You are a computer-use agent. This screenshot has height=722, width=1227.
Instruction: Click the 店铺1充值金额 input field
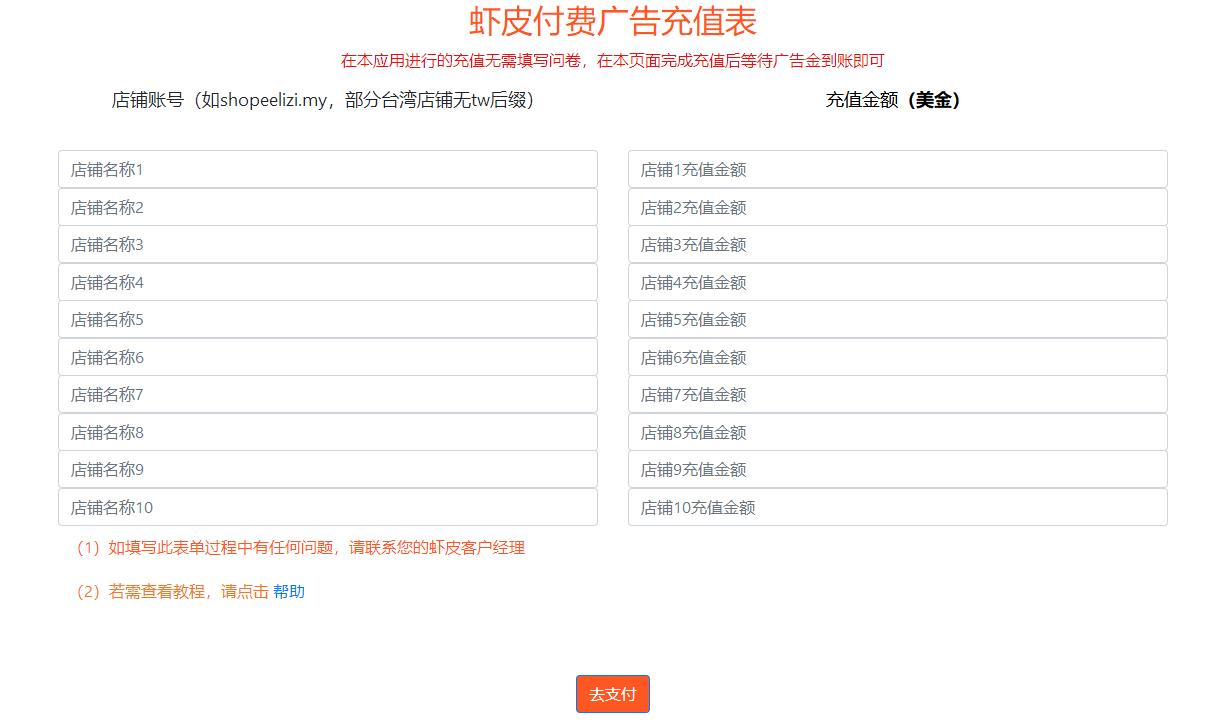(x=897, y=169)
